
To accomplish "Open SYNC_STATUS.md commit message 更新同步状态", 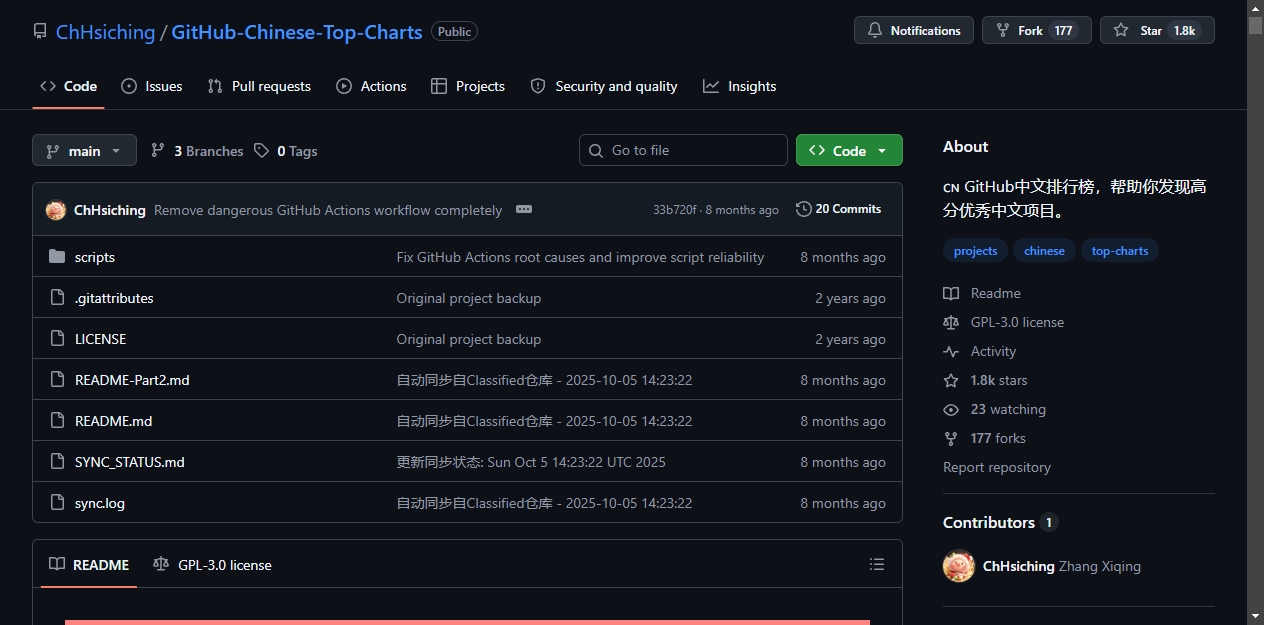I will [531, 462].
